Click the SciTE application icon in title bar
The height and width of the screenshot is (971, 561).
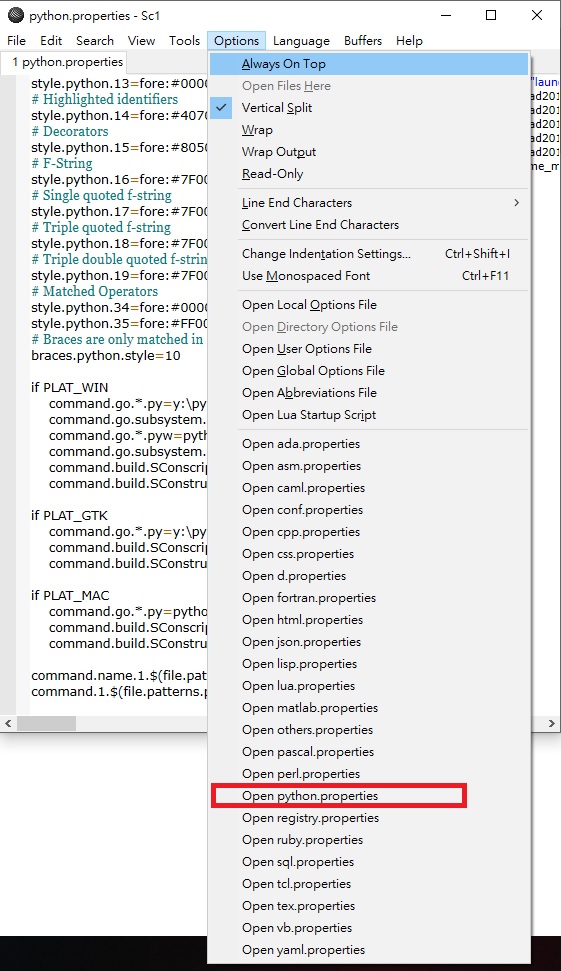pos(15,15)
